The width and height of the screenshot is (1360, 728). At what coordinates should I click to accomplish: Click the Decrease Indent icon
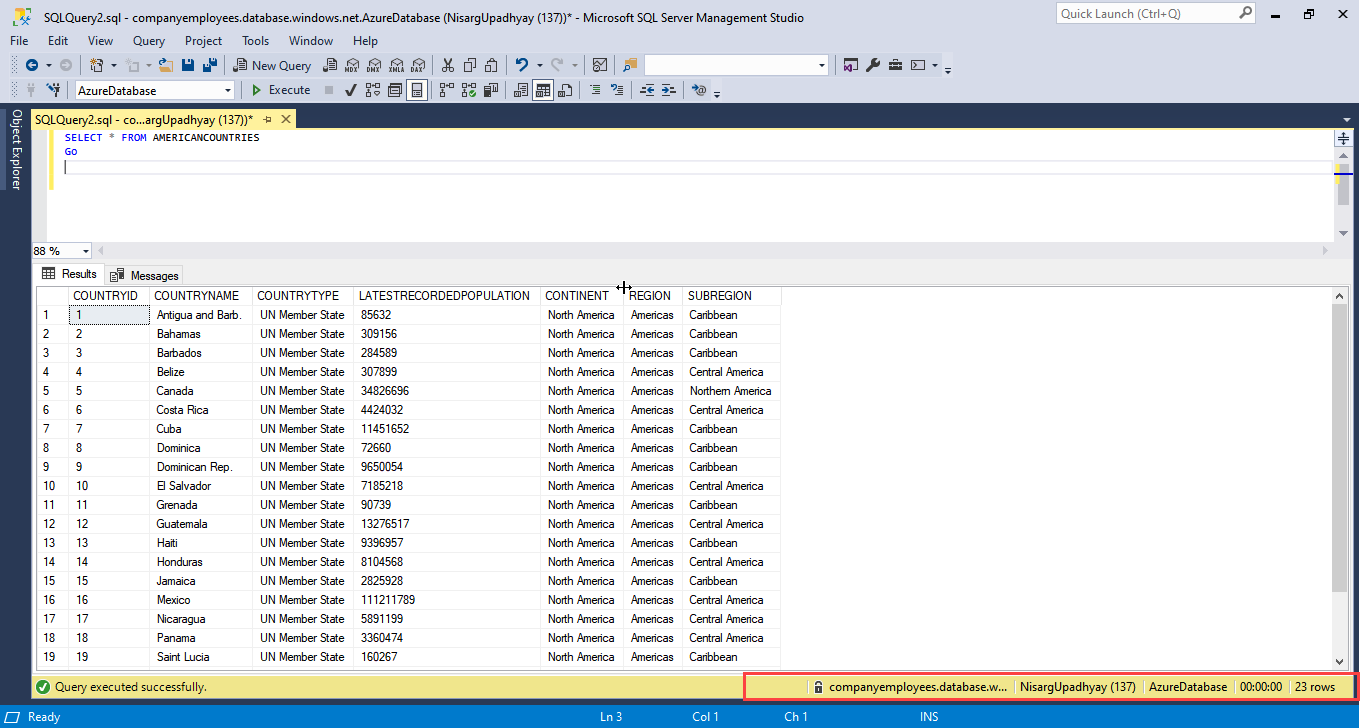647,90
